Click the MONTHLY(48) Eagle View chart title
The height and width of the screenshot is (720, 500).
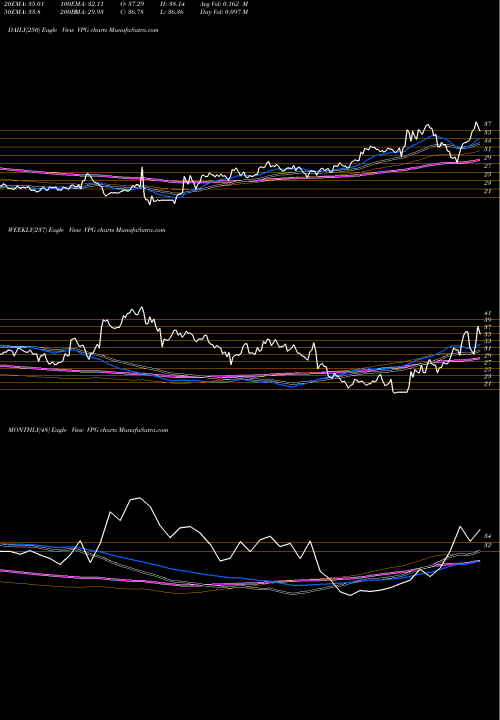[x=88, y=430]
